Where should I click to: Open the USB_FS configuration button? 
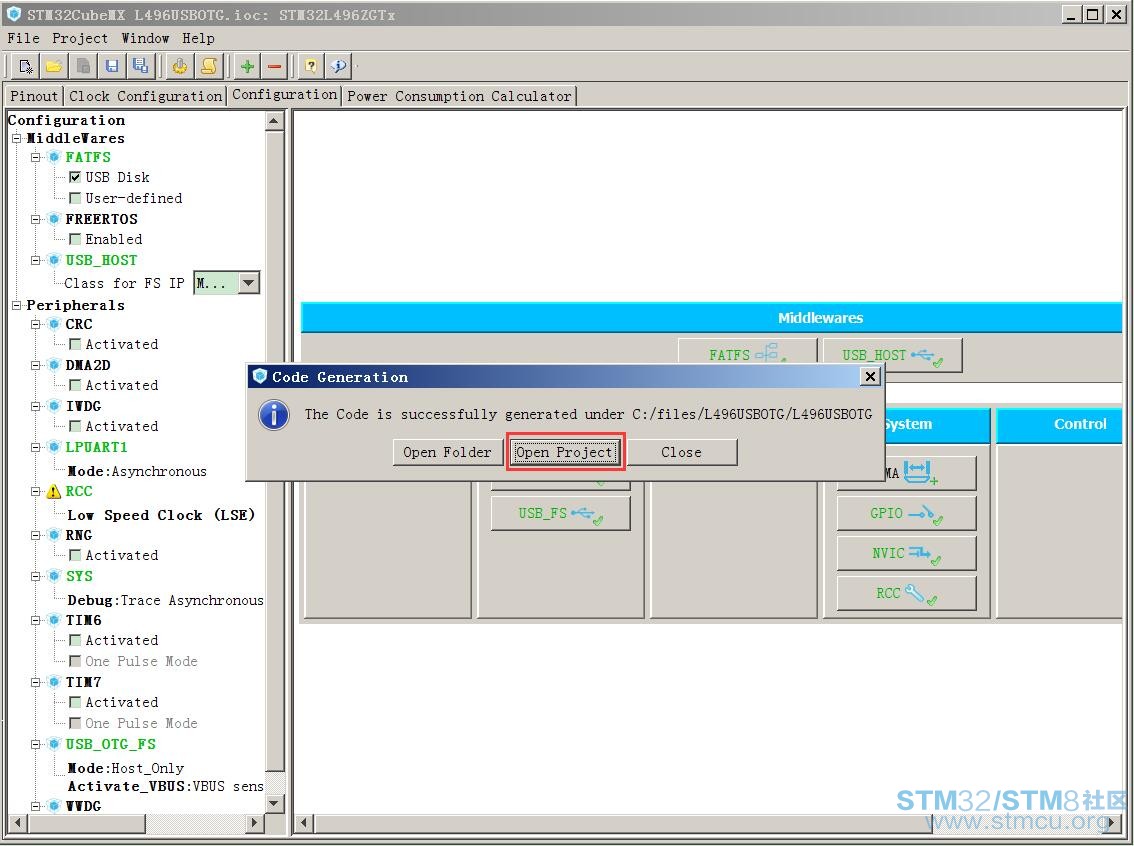560,513
